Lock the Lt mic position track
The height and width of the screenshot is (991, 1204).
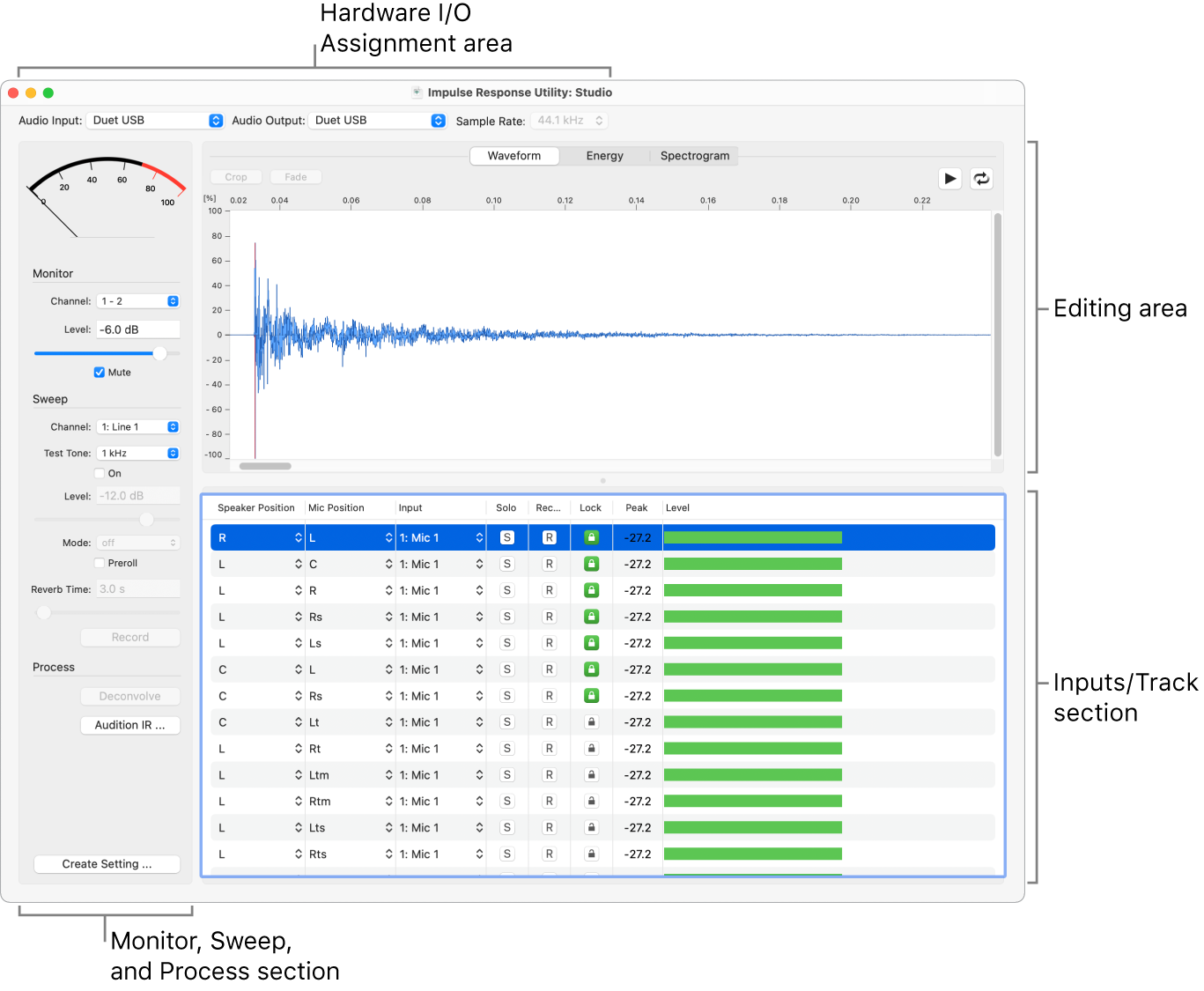point(592,722)
